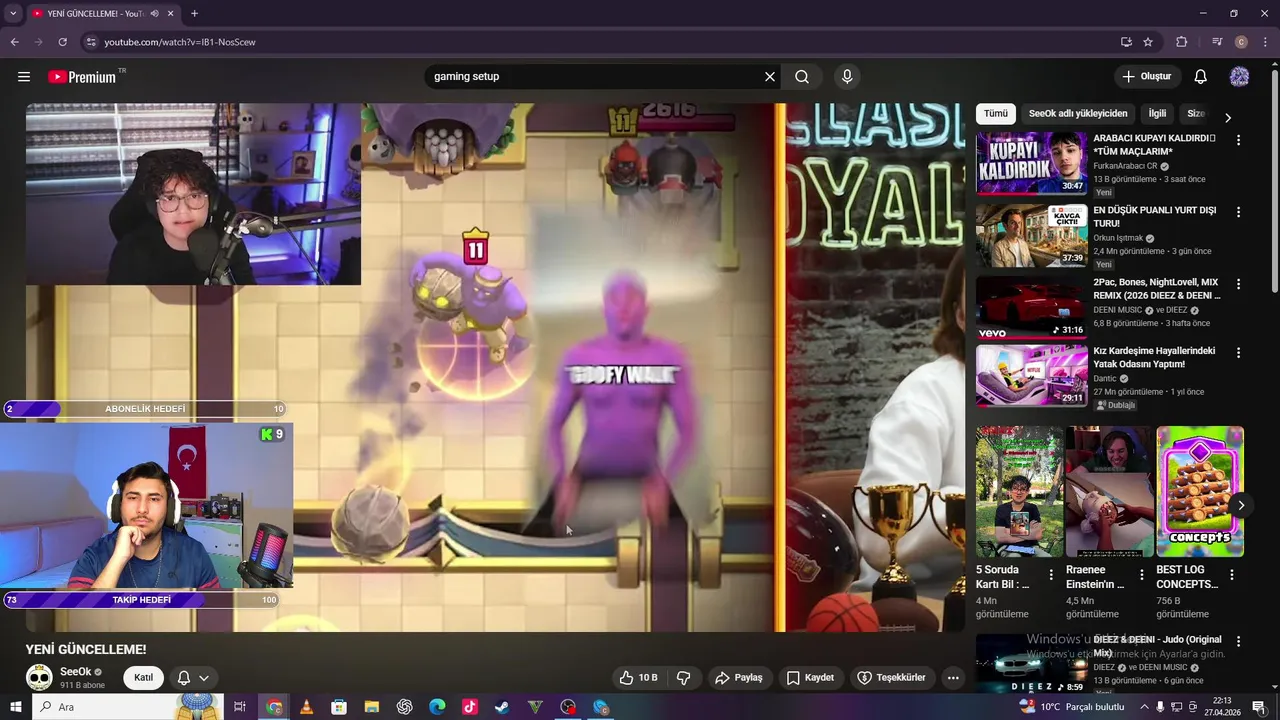
Task: Pause the video by clicking the player
Action: pyautogui.click(x=496, y=367)
